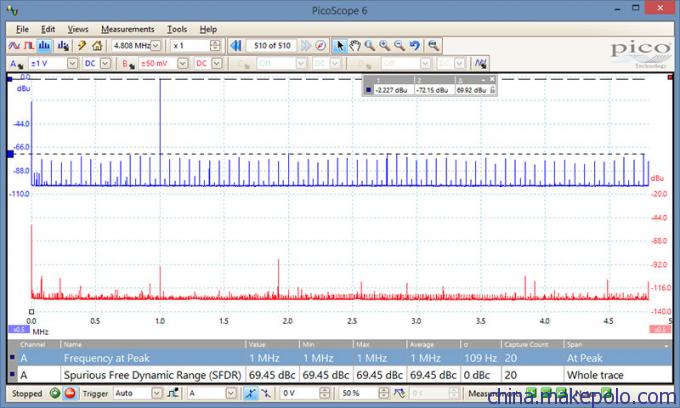Click the Capture Count column header
This screenshot has height=408, width=680.
click(532, 345)
